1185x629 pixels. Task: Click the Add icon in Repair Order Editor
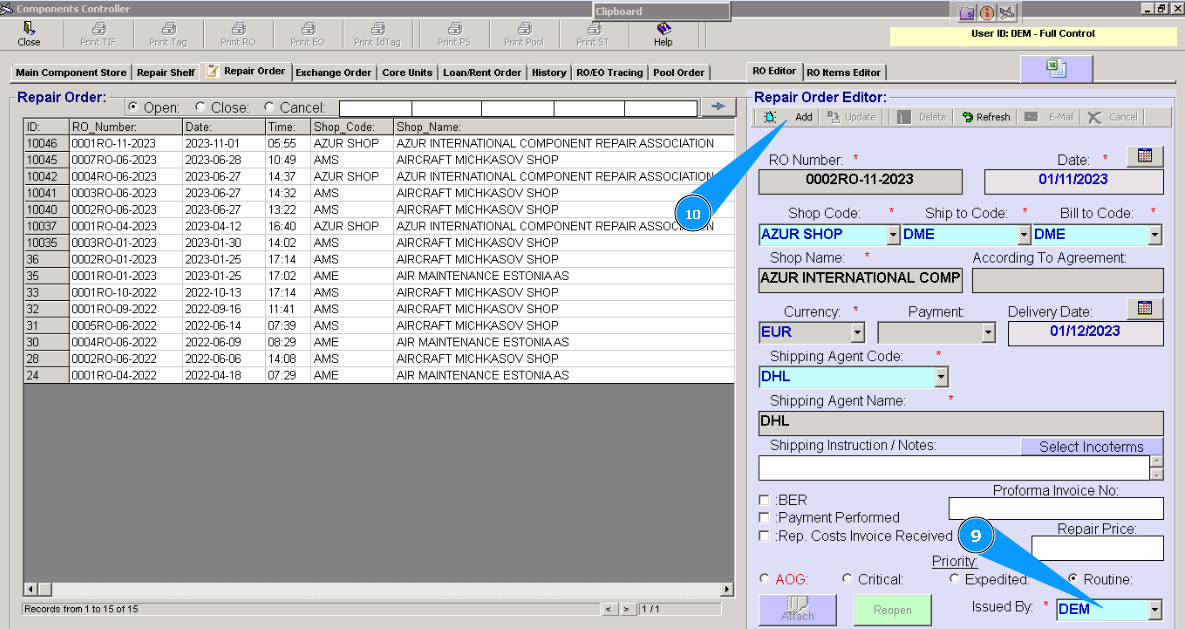point(770,117)
